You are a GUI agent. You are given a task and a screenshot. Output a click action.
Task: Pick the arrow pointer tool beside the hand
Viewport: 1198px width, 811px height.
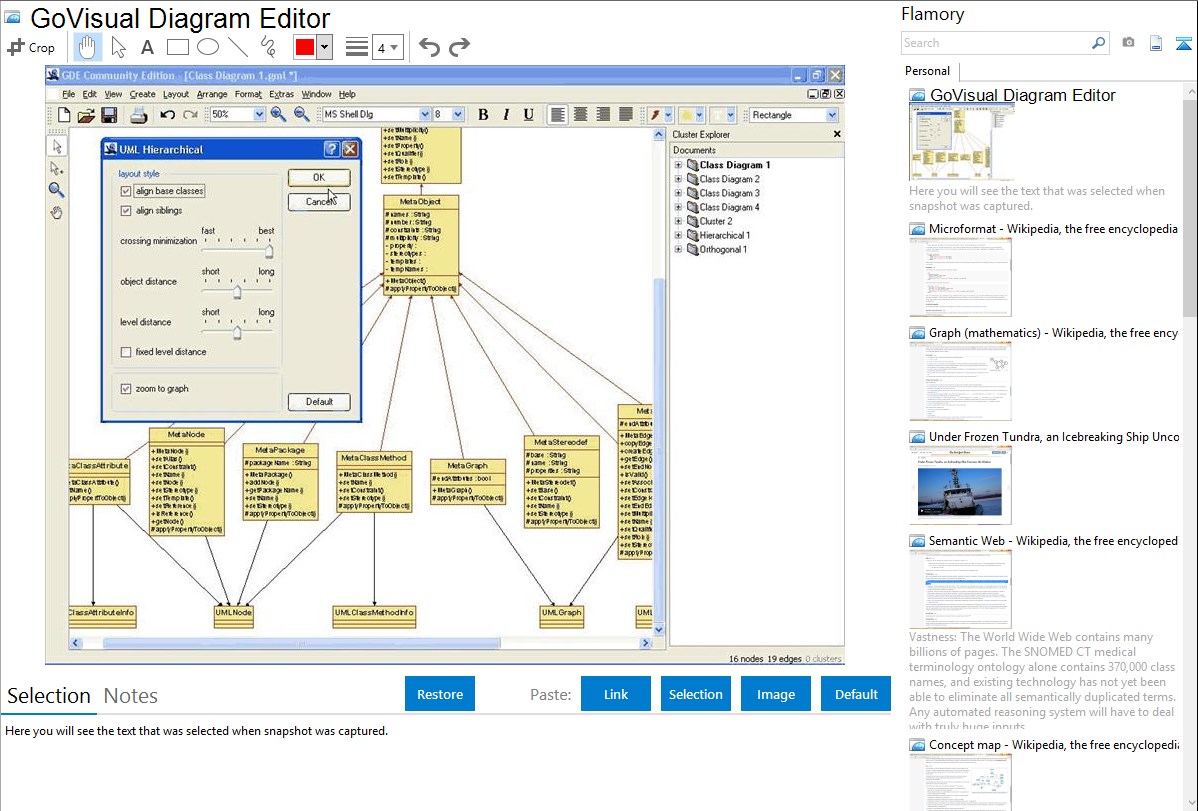pos(118,47)
